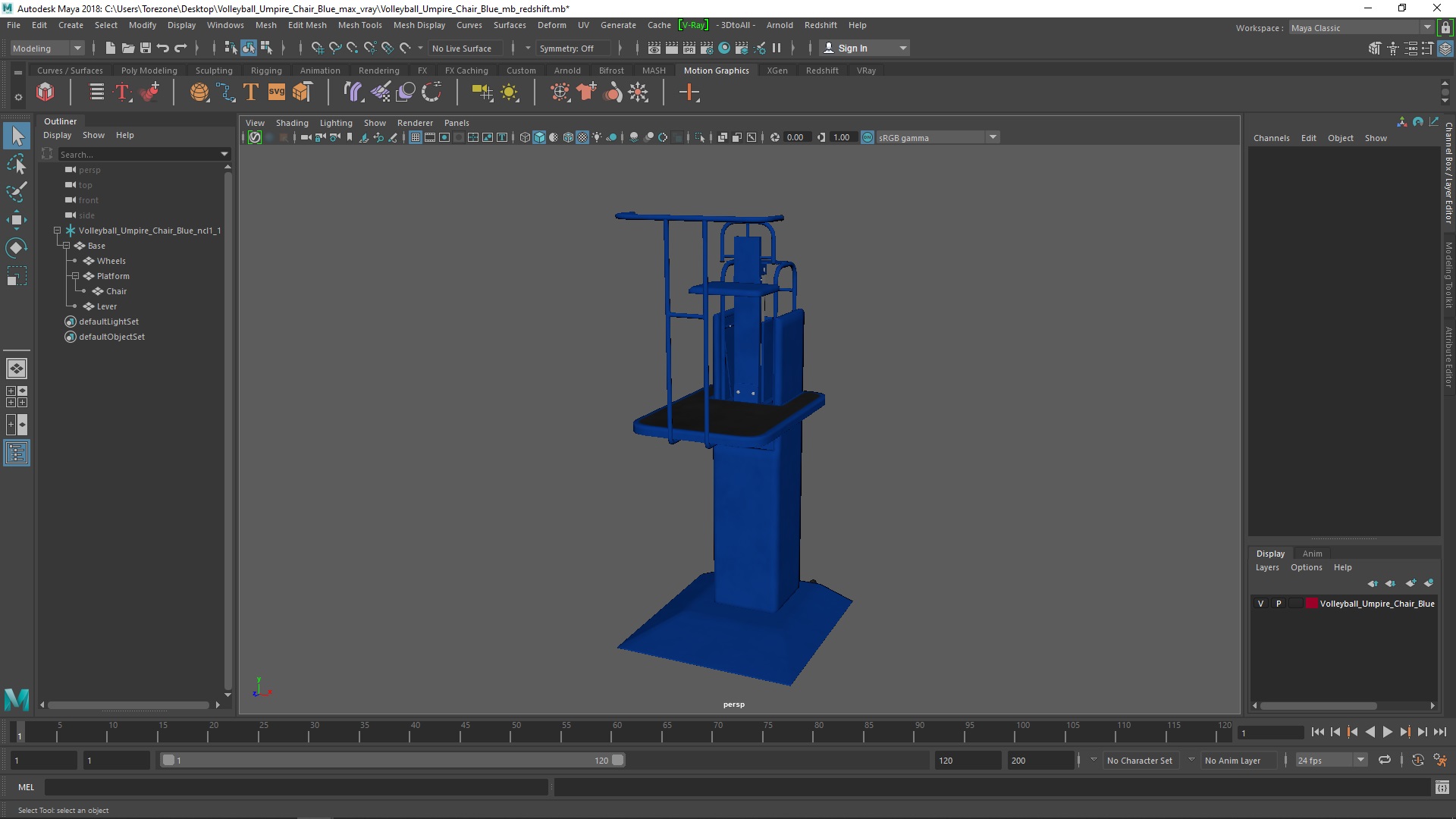The image size is (1456, 819).
Task: Click the Outliner search field
Action: 143,154
